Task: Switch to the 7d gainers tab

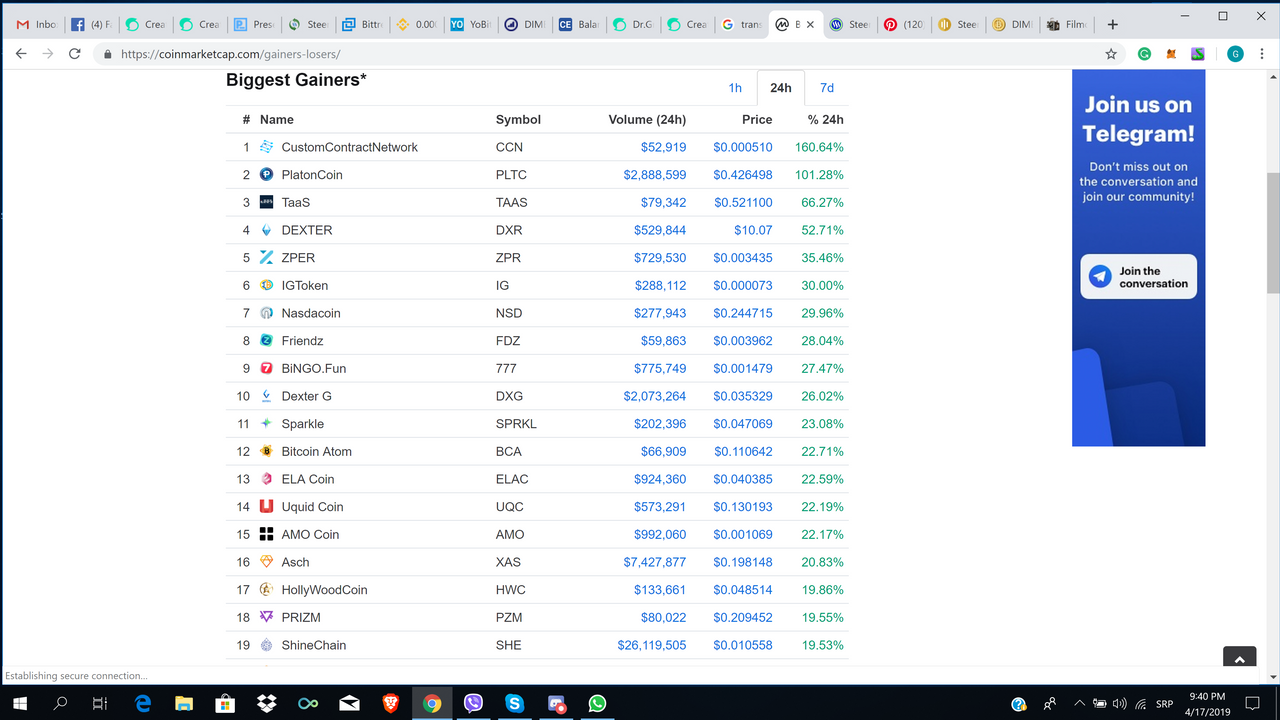Action: pyautogui.click(x=827, y=88)
